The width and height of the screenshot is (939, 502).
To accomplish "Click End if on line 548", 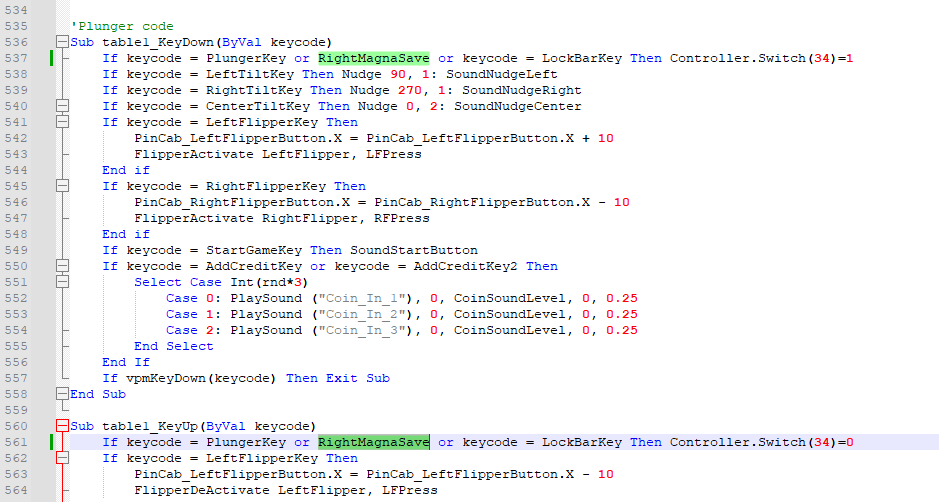I will 126,234.
